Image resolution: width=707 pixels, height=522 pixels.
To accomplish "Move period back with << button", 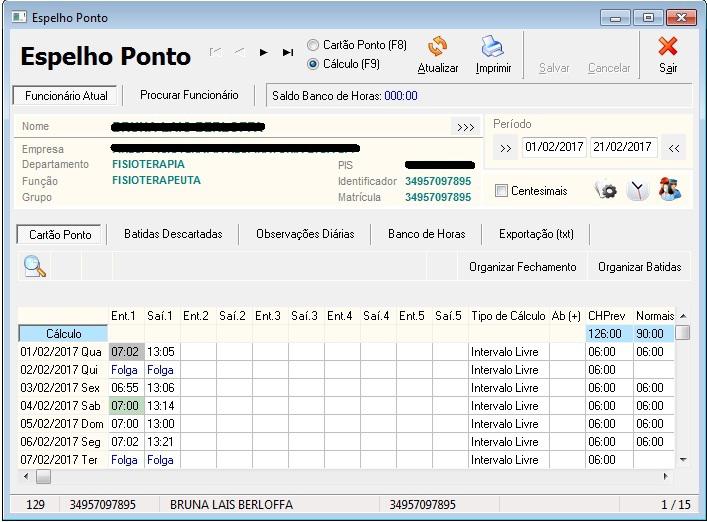I will (674, 147).
